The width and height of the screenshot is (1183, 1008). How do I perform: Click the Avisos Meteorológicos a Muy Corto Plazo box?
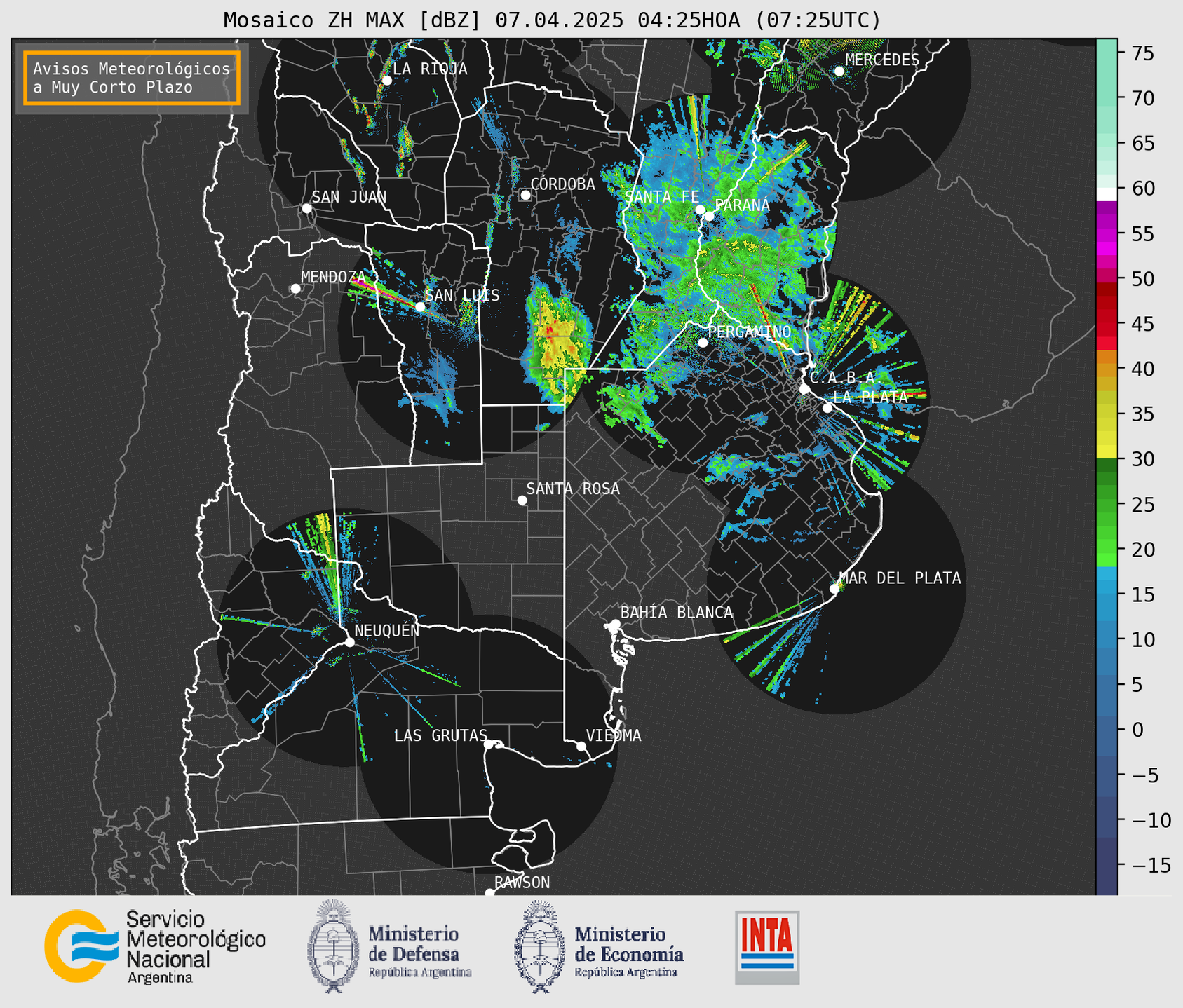pos(132,78)
